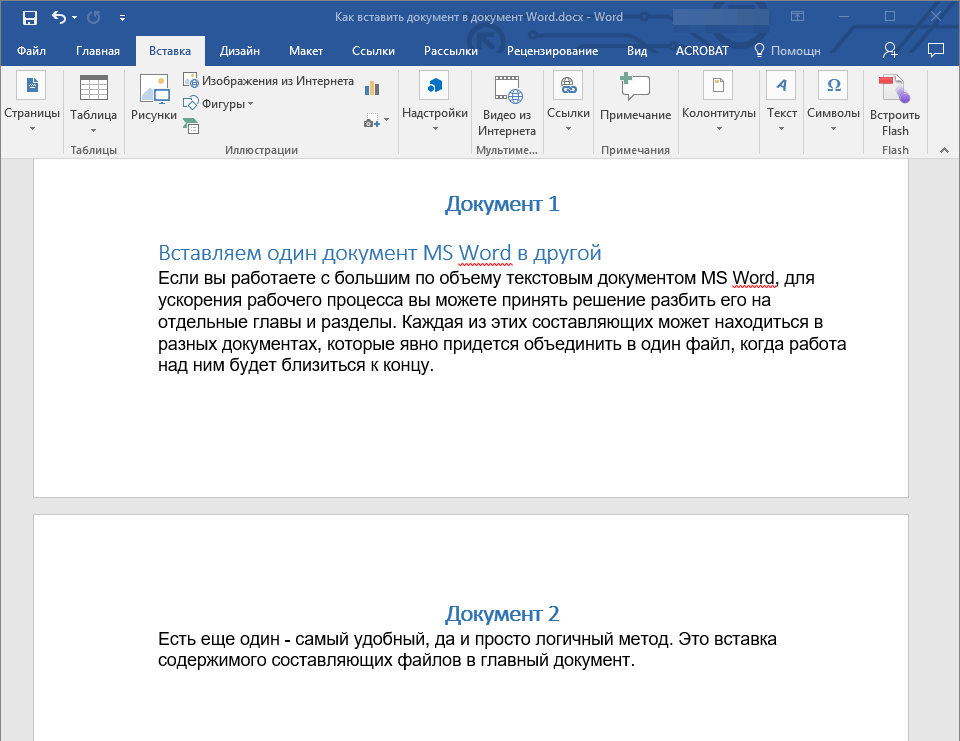Switch to the Главная tab
Viewport: 960px width, 741px height.
click(x=98, y=51)
